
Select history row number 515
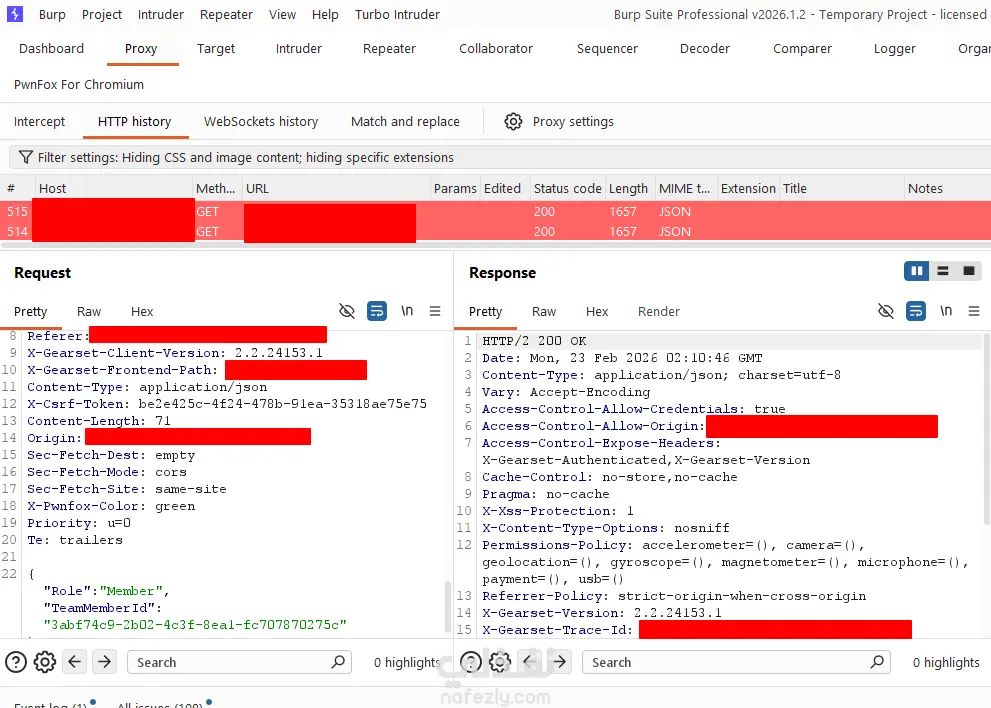pyautogui.click(x=496, y=212)
